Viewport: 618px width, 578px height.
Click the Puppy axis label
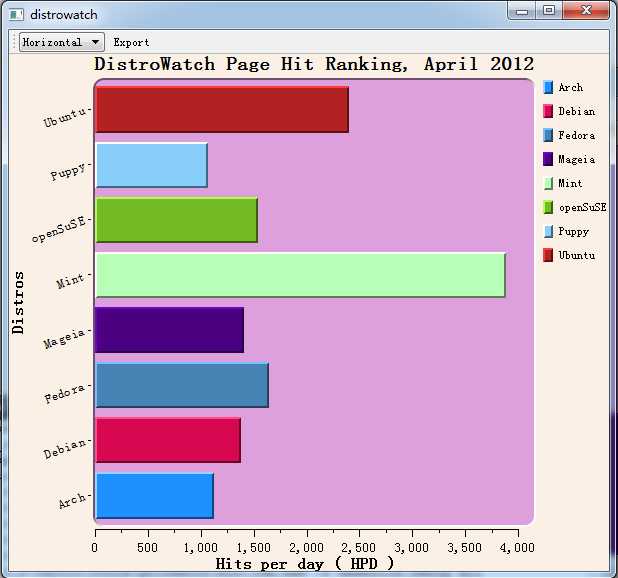coord(68,171)
